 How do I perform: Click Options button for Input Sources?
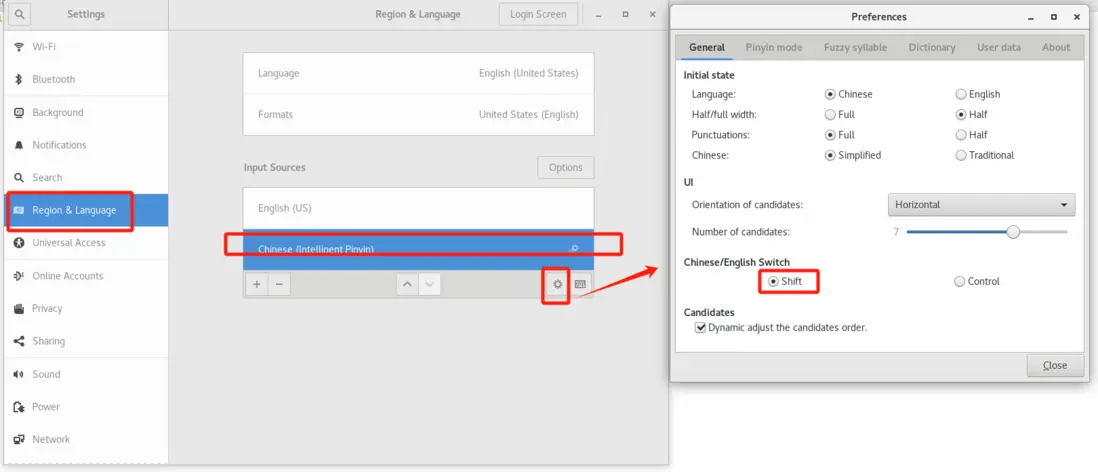click(x=566, y=167)
